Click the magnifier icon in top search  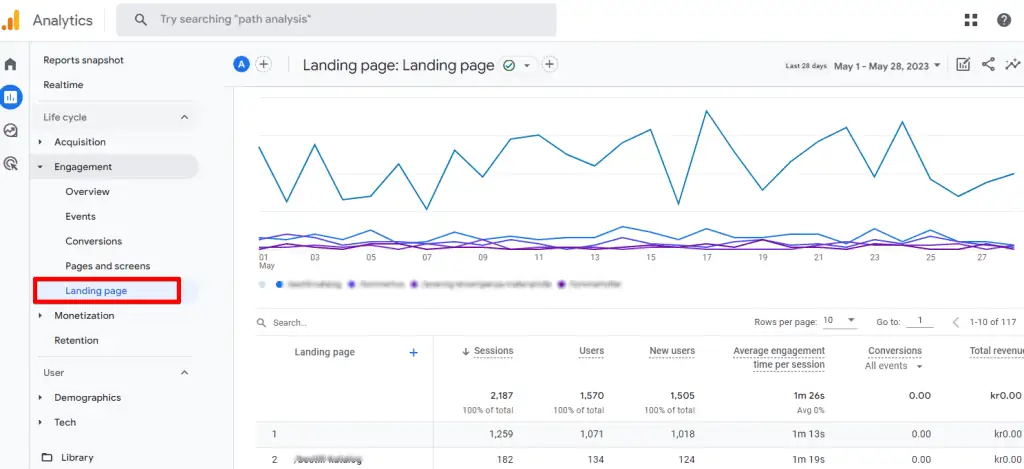[x=140, y=20]
